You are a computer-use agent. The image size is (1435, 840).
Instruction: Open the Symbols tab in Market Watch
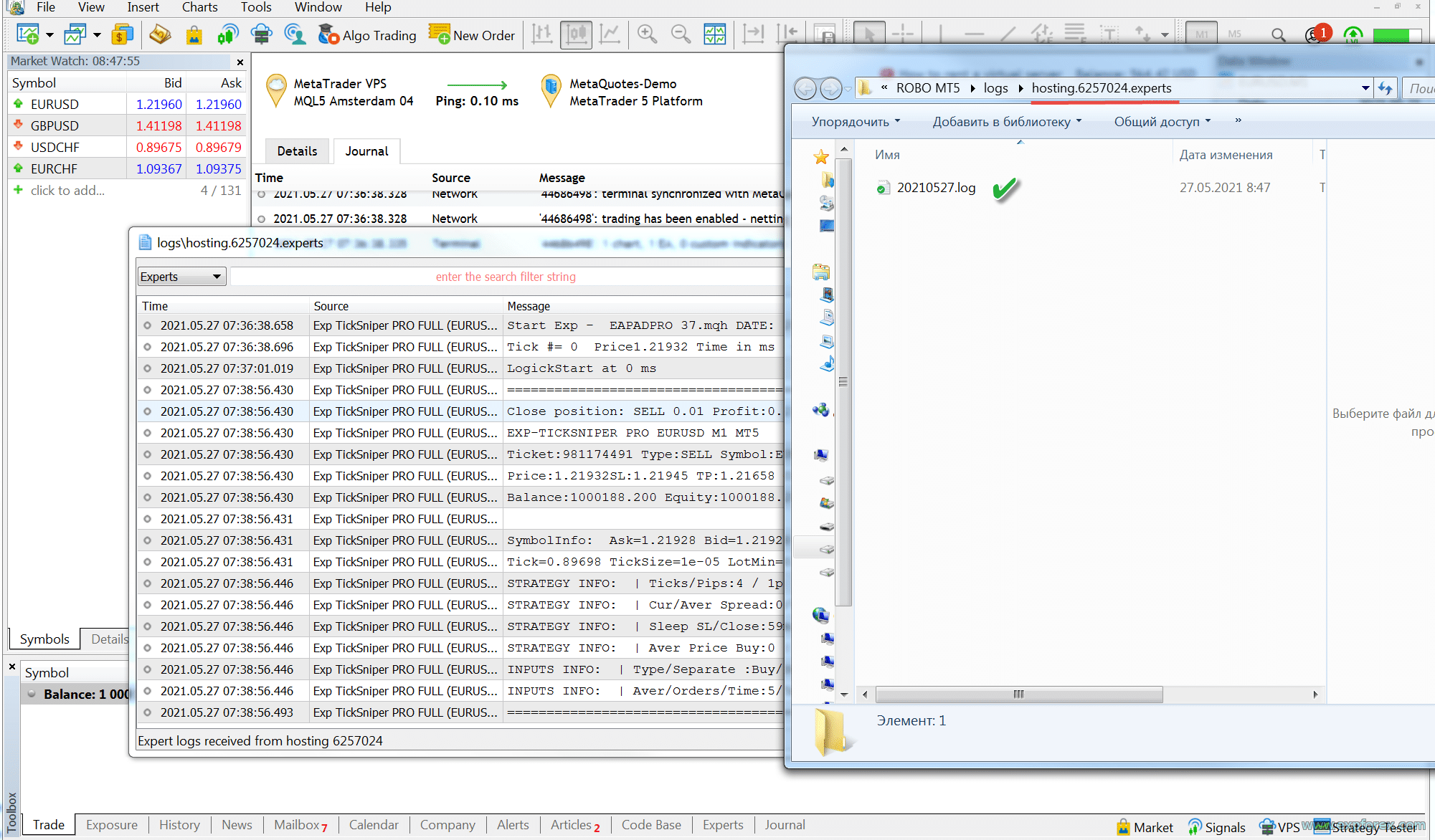pyautogui.click(x=44, y=639)
